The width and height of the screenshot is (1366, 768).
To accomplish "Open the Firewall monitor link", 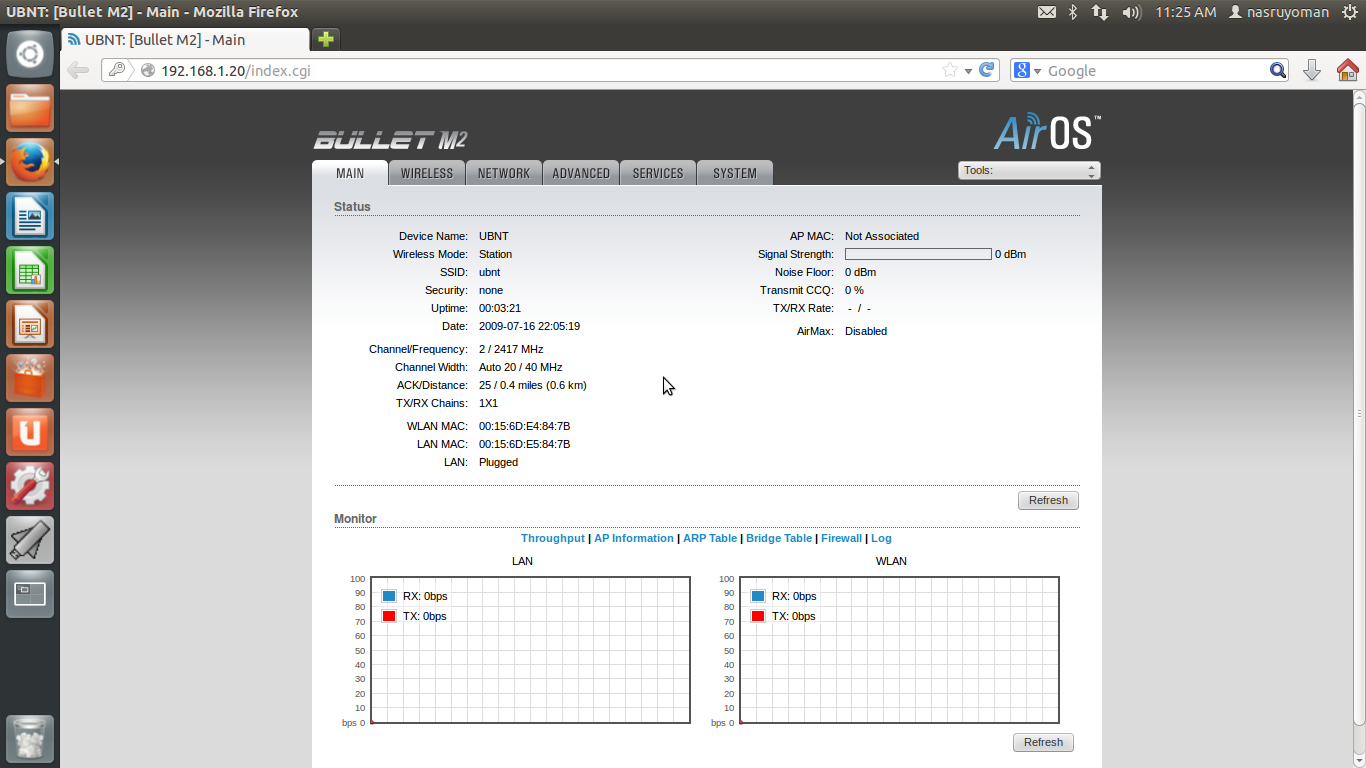I will pyautogui.click(x=841, y=538).
